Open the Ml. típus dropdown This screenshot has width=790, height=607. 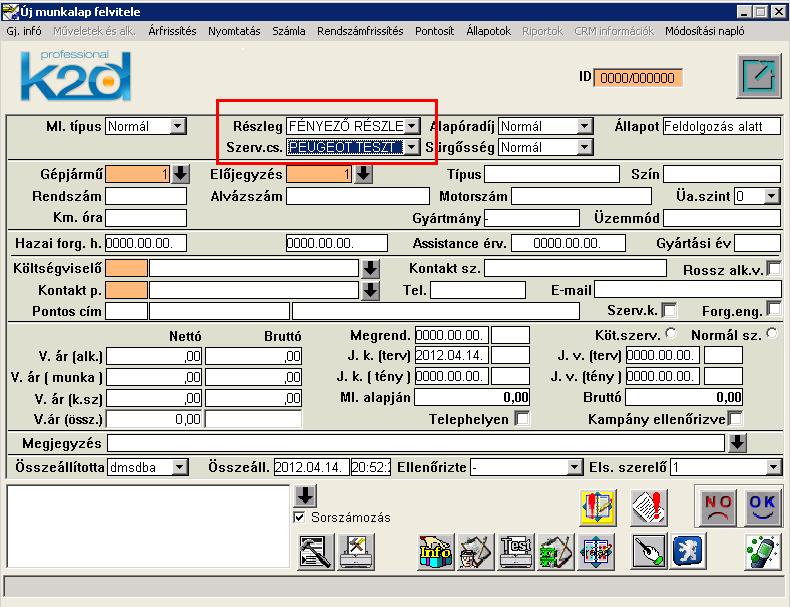(178, 126)
